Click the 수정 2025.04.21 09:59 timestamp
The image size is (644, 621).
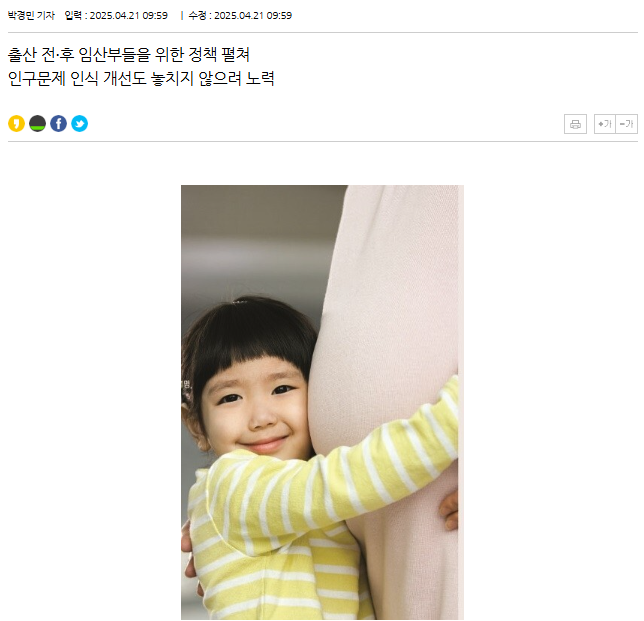pos(240,16)
